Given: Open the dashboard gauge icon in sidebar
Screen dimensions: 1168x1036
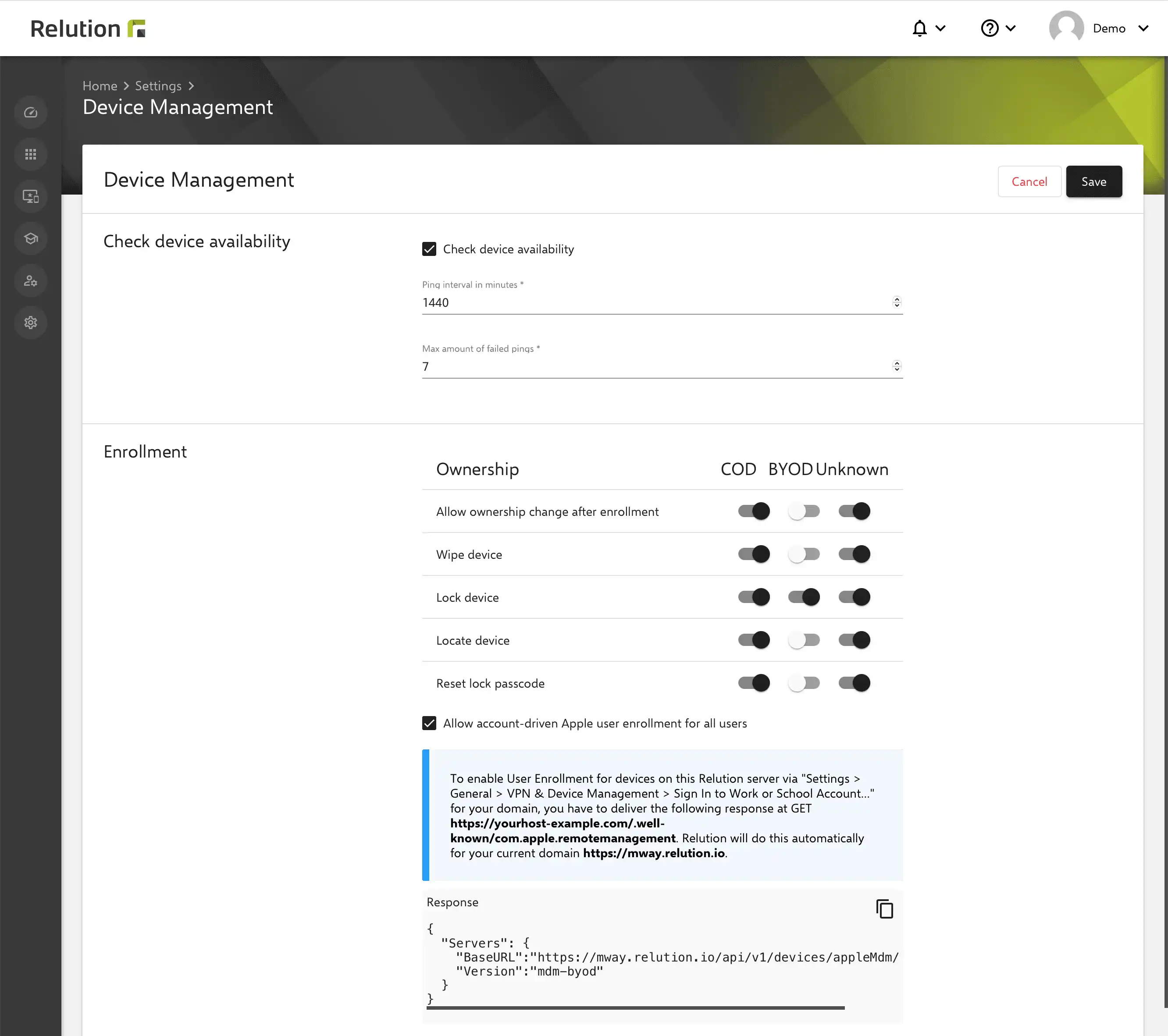Looking at the screenshot, I should pyautogui.click(x=31, y=113).
